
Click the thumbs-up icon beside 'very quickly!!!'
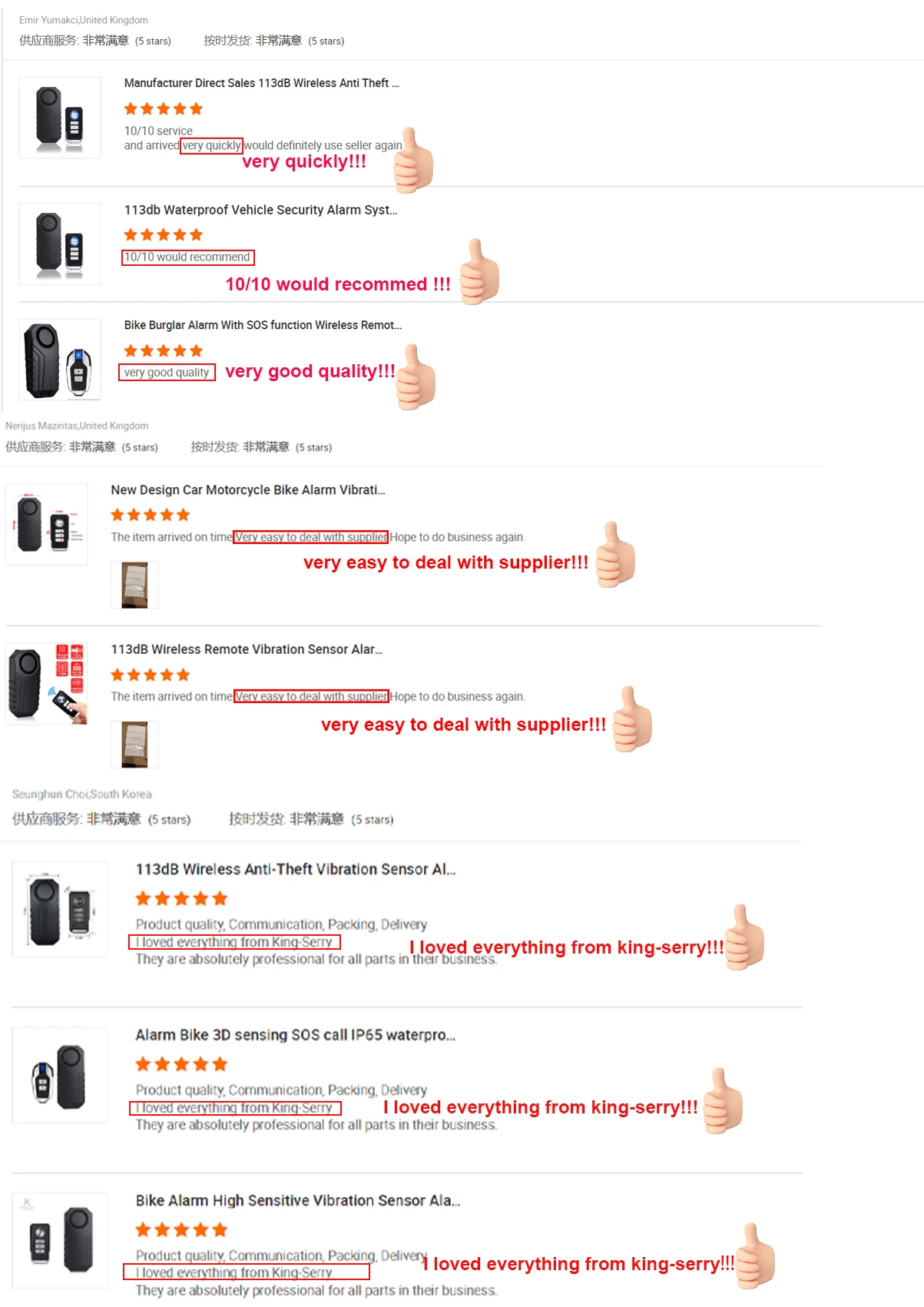[414, 160]
